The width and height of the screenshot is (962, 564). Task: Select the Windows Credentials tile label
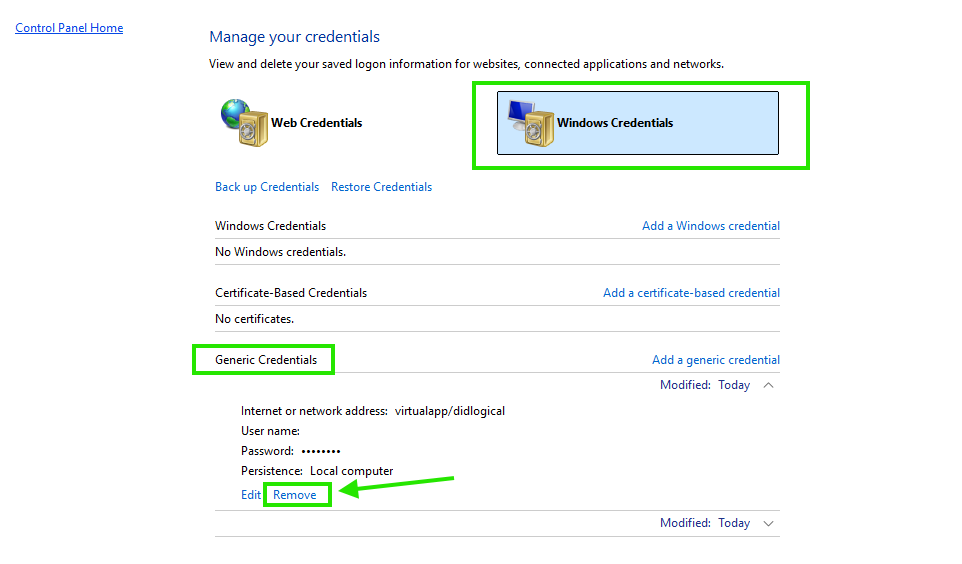(615, 123)
